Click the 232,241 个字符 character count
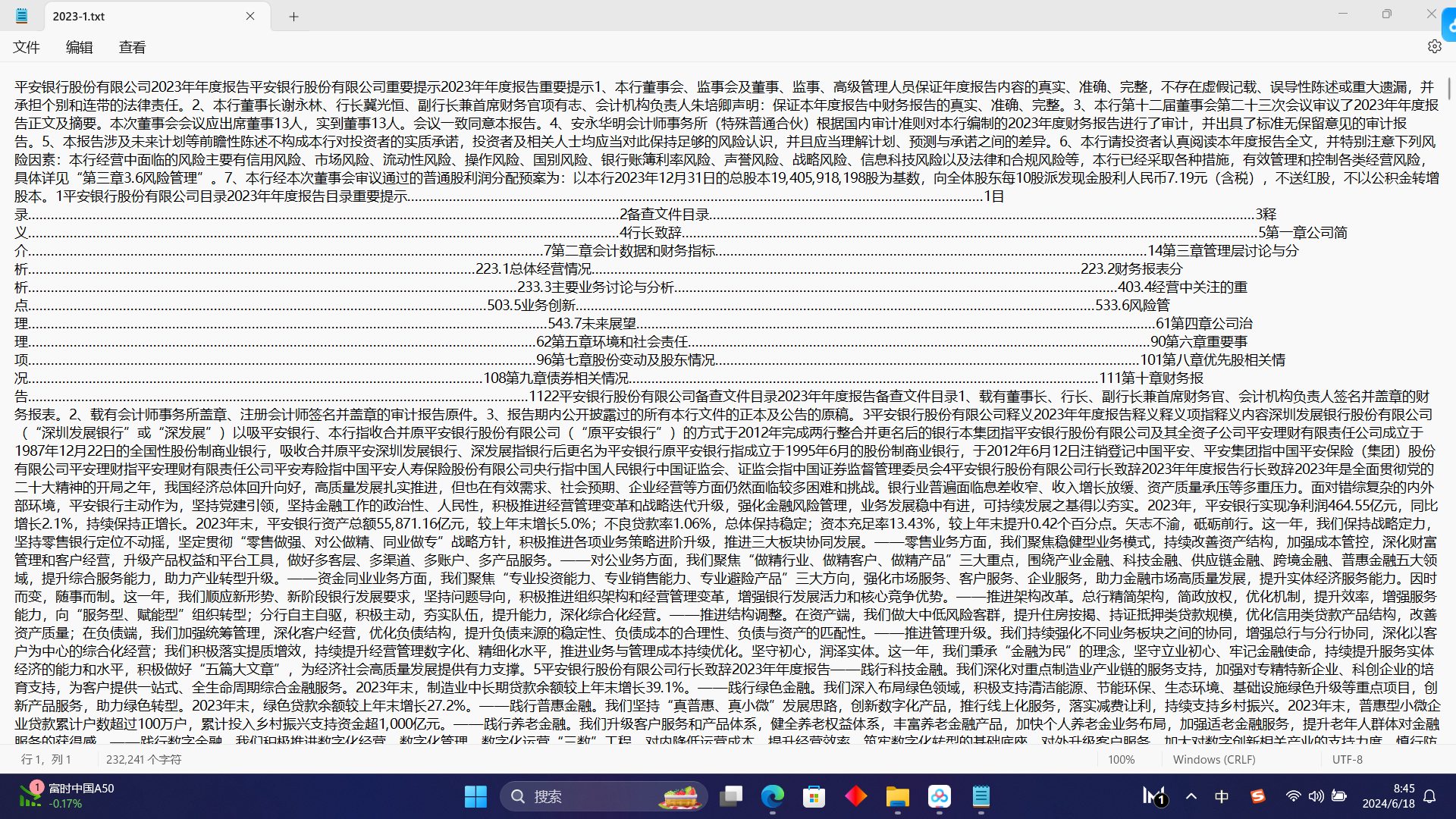 click(x=144, y=759)
